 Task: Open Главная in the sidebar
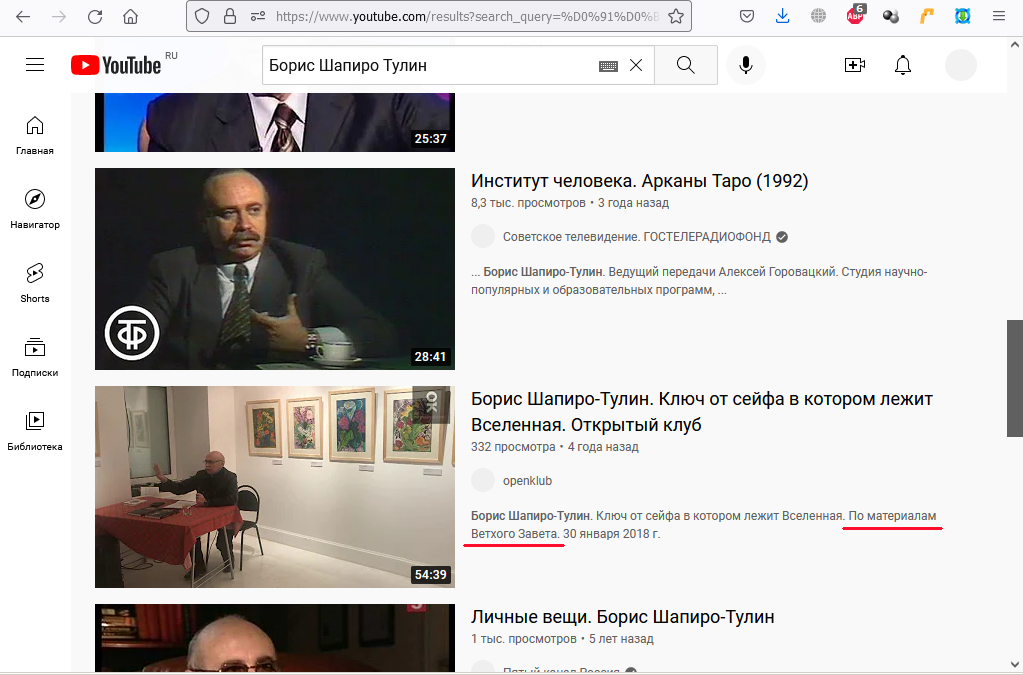click(x=35, y=136)
